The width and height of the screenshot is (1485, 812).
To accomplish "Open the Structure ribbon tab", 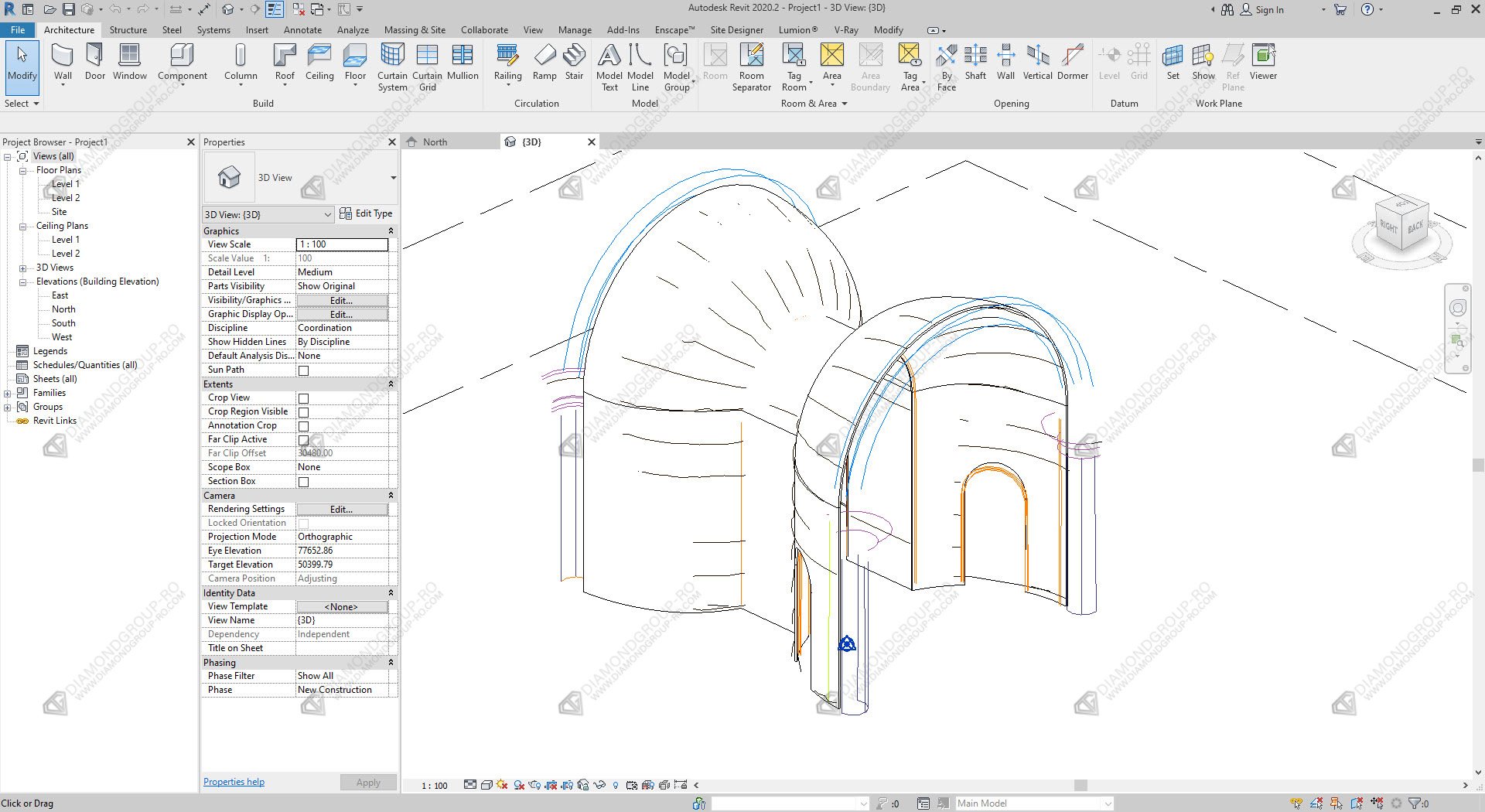I will (x=128, y=30).
